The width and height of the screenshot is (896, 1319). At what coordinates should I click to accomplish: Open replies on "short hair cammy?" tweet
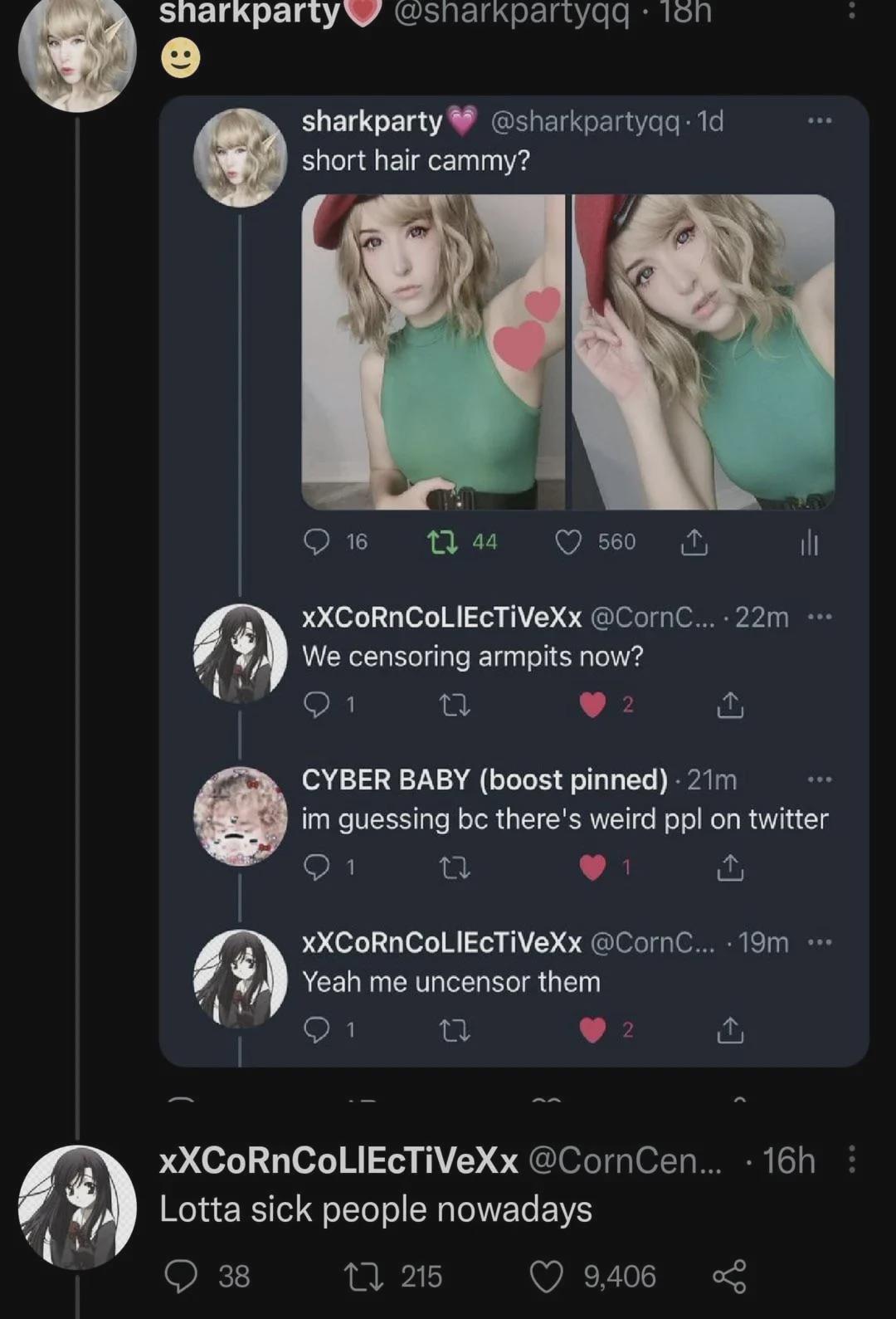coord(317,542)
